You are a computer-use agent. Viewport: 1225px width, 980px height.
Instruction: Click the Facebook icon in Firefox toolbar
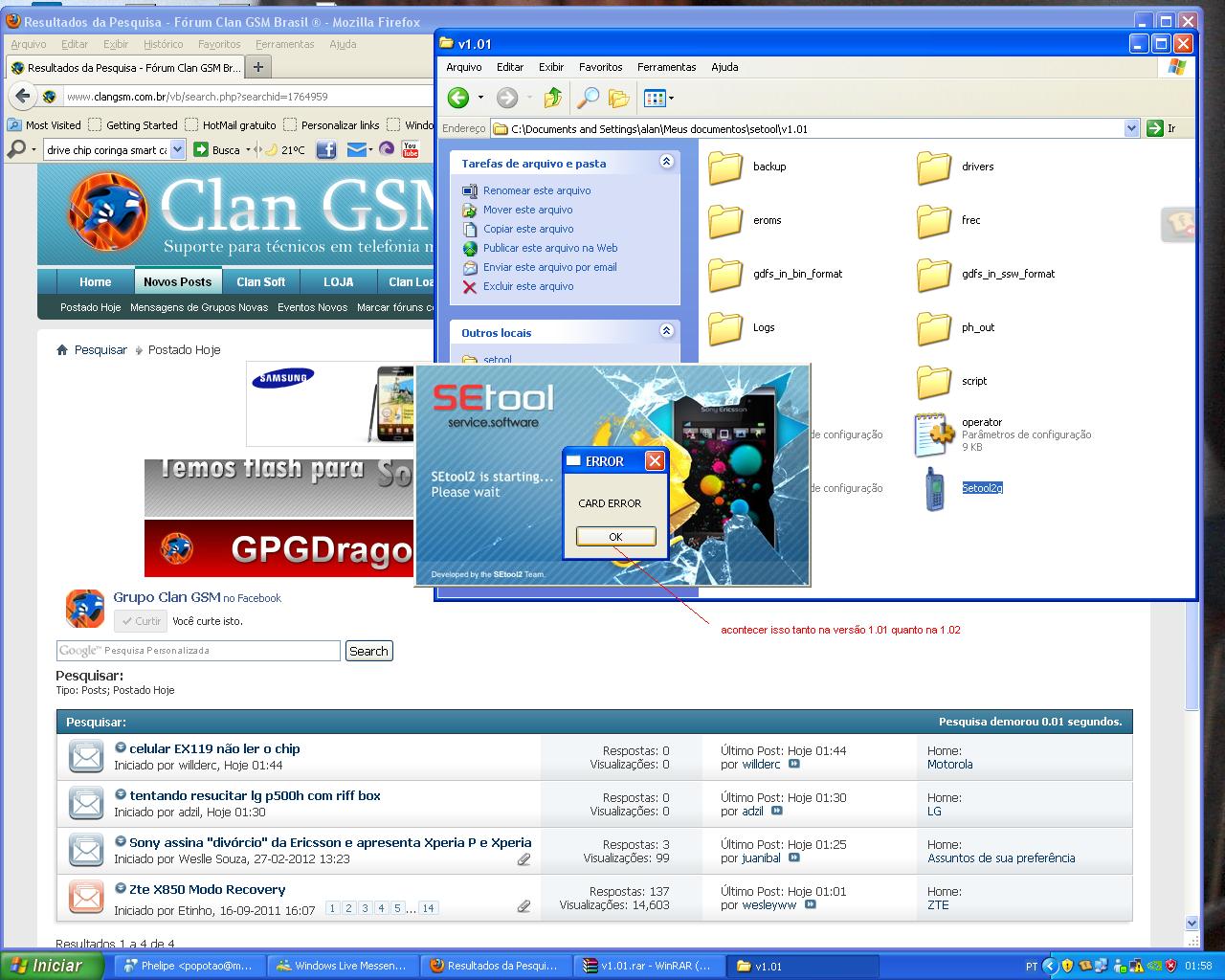(x=326, y=149)
